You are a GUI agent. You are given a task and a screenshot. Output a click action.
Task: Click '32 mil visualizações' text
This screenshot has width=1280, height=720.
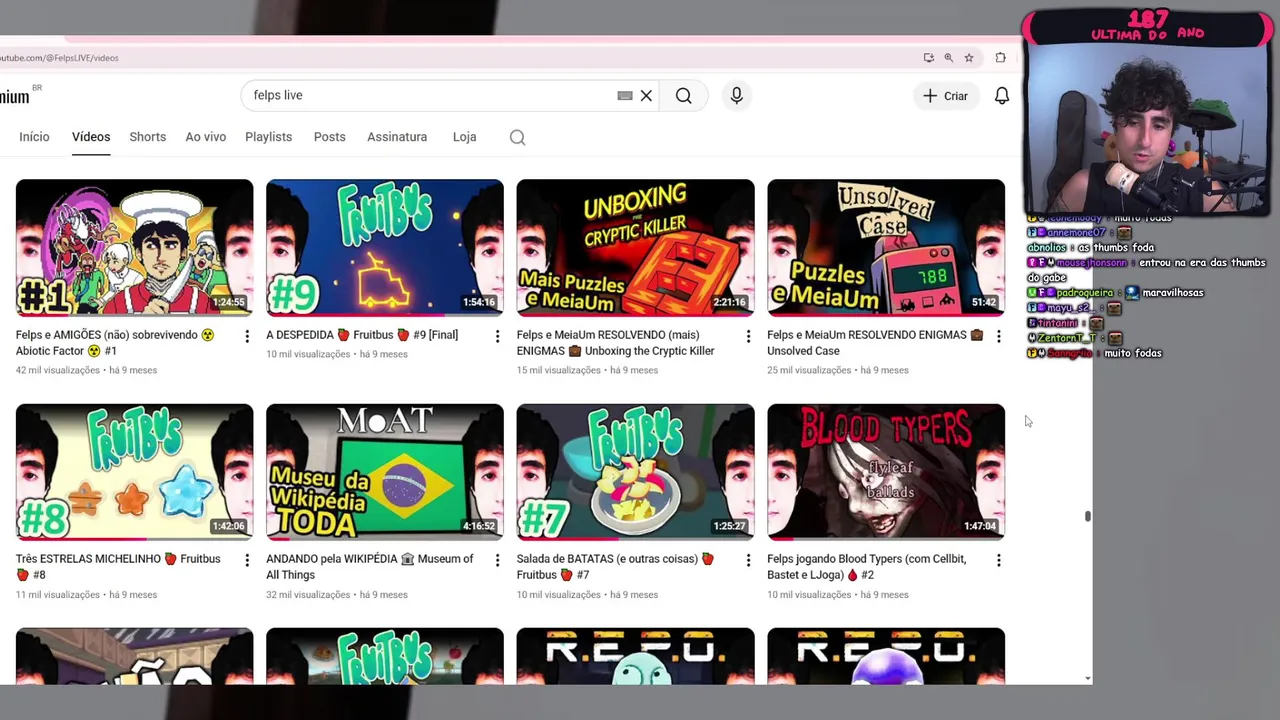[x=308, y=595]
